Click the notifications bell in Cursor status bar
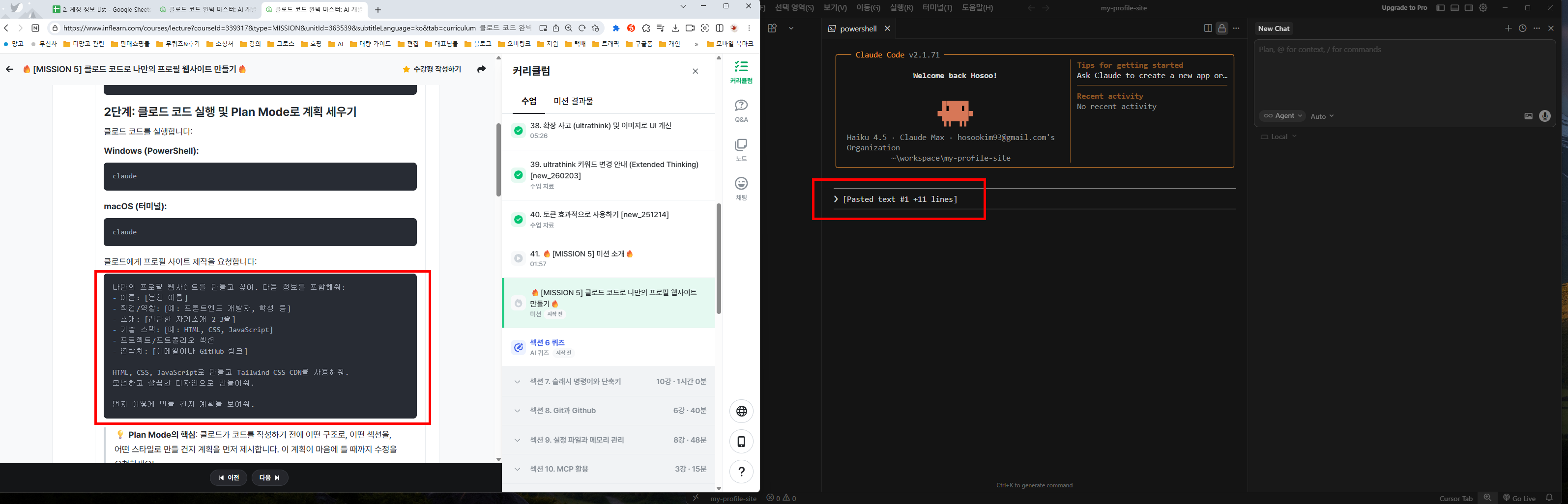 [x=1549, y=498]
